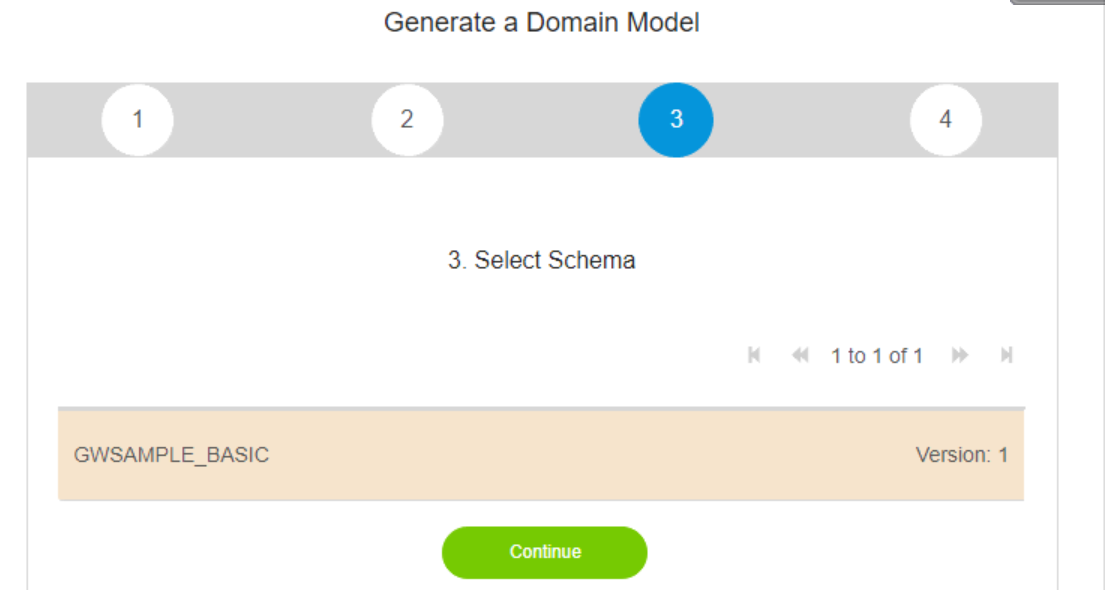The height and width of the screenshot is (590, 1105).
Task: Click progress bar between steps 1 and 2
Action: click(272, 119)
